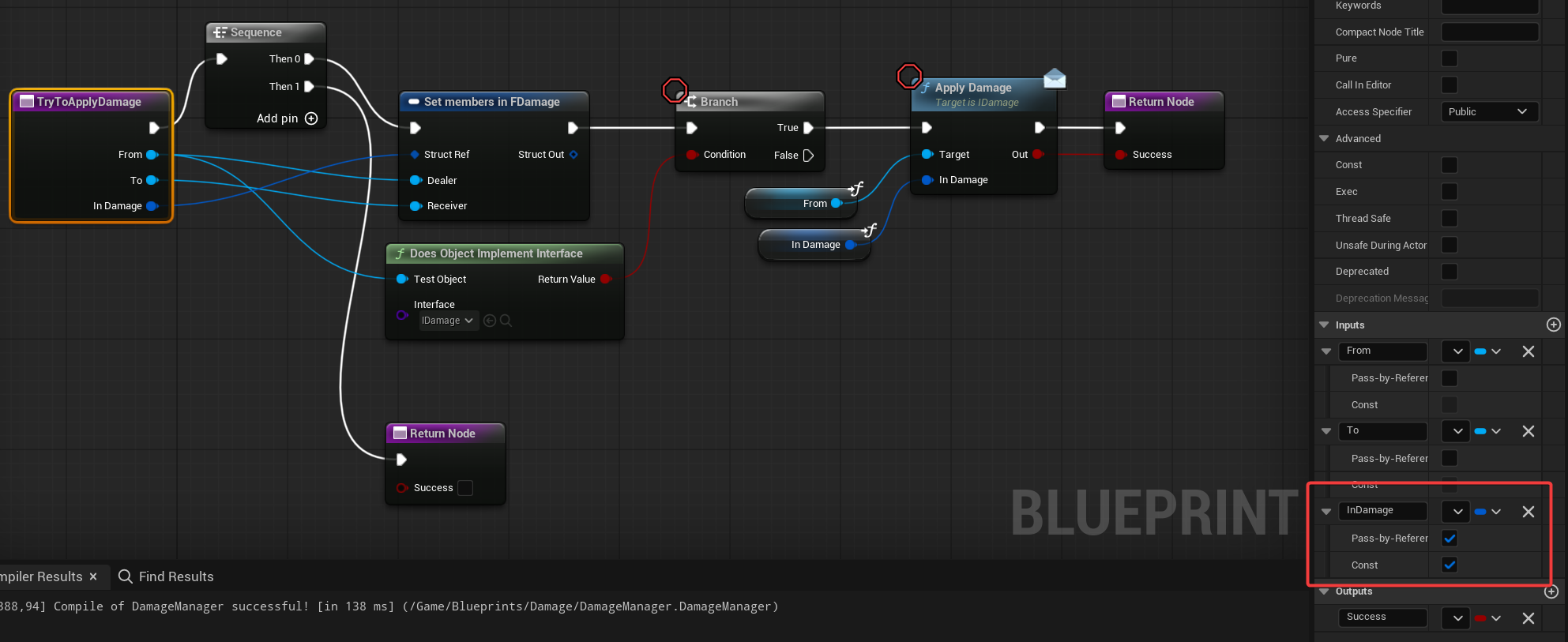Click the Inputs add parameter plus icon
The height and width of the screenshot is (642, 1568).
pos(1553,325)
